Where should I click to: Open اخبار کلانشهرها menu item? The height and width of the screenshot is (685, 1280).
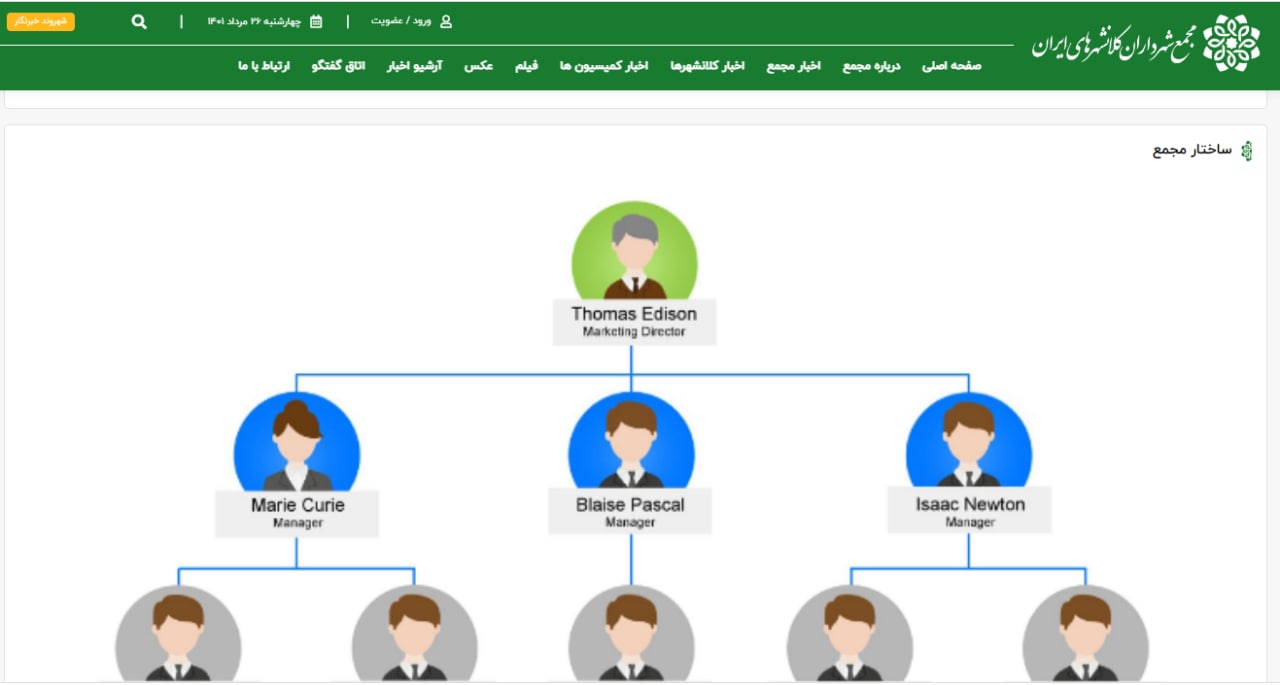pyautogui.click(x=707, y=66)
